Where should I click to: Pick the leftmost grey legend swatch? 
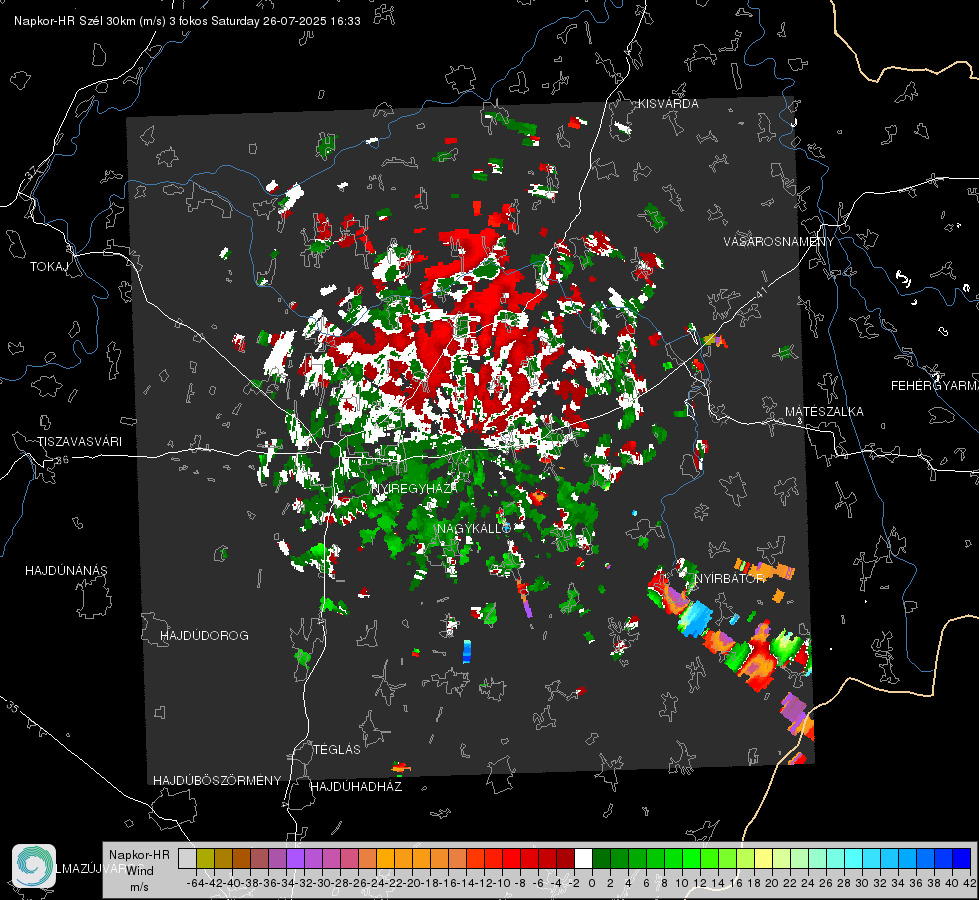click(x=187, y=858)
